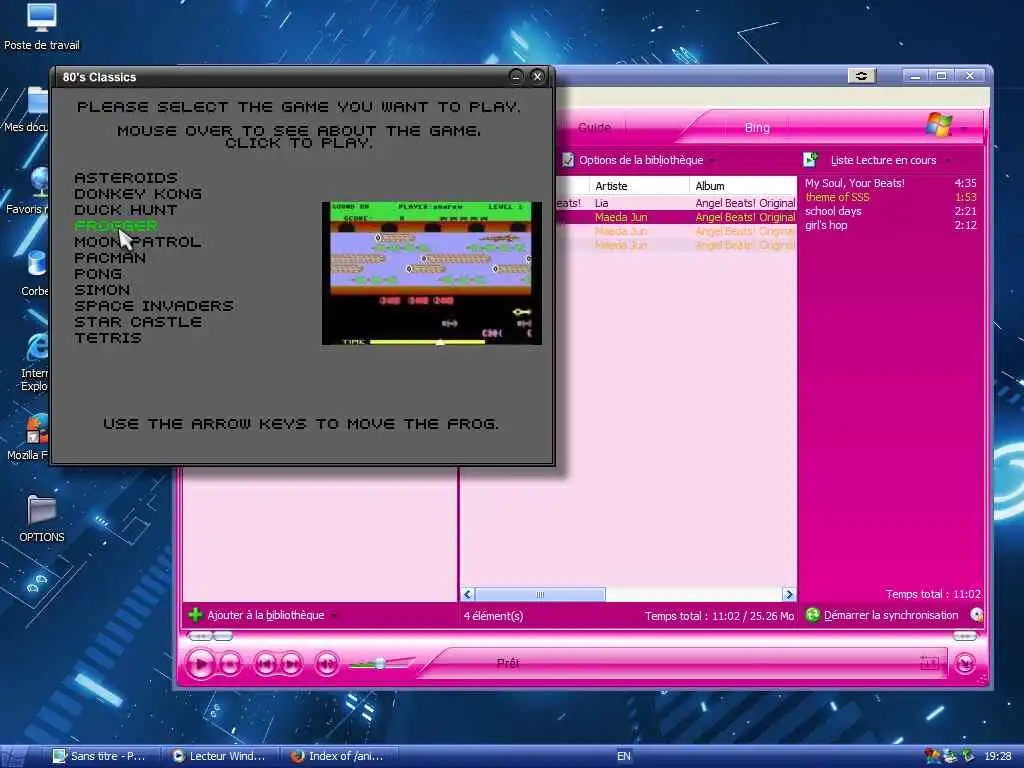This screenshot has height=768, width=1024.
Task: Click the CD disc icon beside synchronisation
Action: [x=977, y=615]
